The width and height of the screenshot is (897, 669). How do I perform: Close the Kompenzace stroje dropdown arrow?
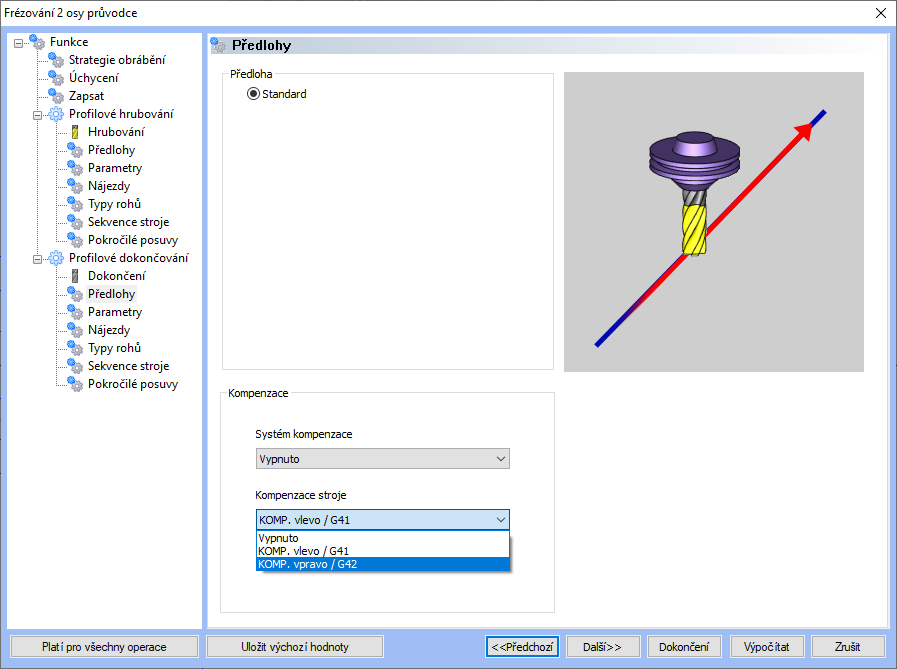[501, 520]
